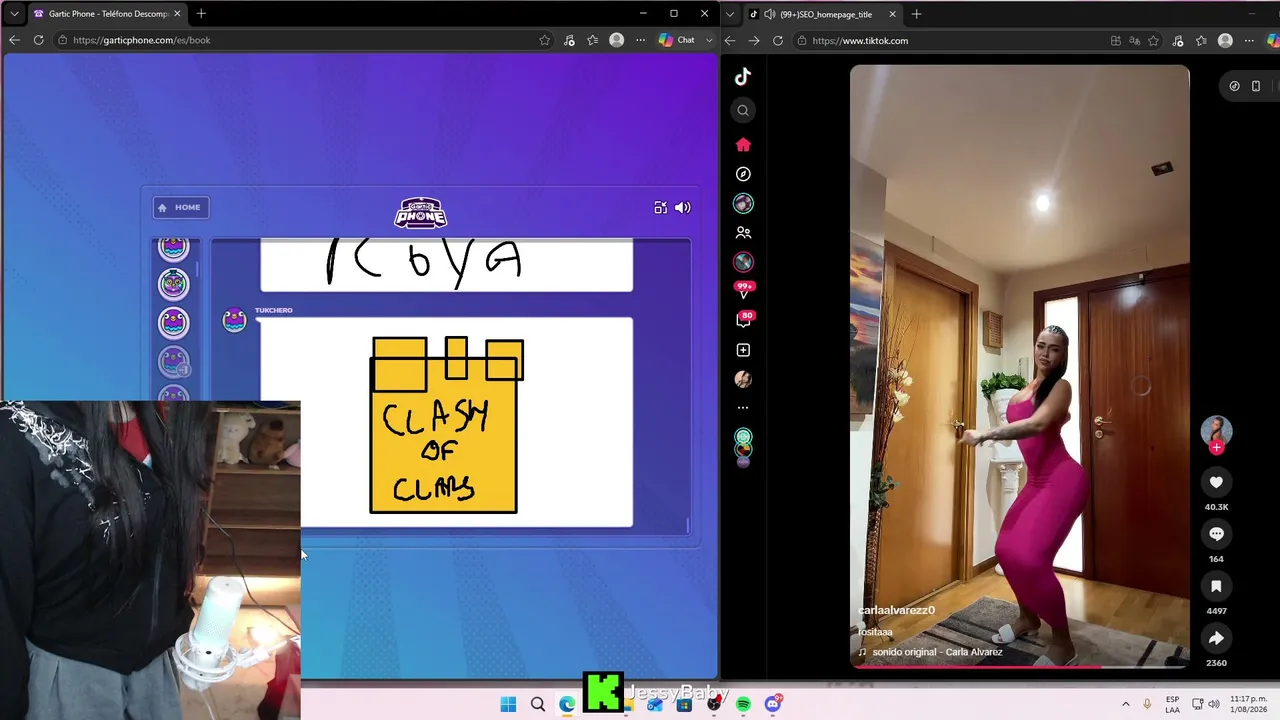Close the TikTok browser tab
The image size is (1280, 720).
(x=892, y=14)
